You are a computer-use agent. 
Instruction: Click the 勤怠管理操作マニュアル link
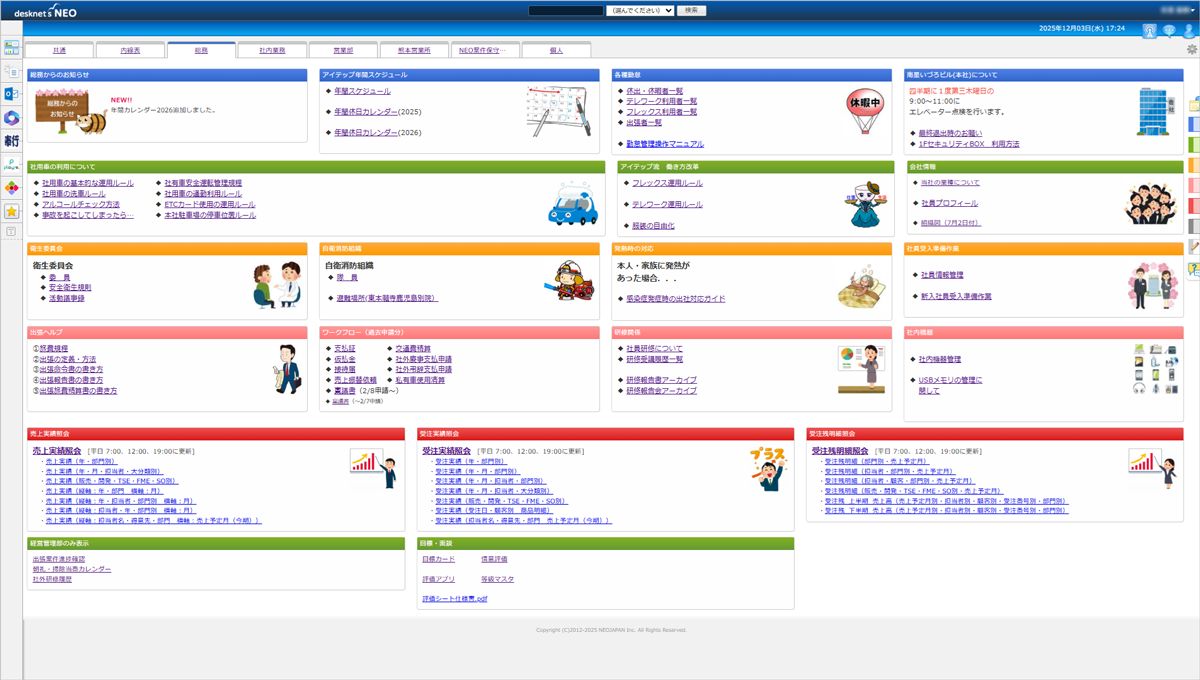pos(664,144)
